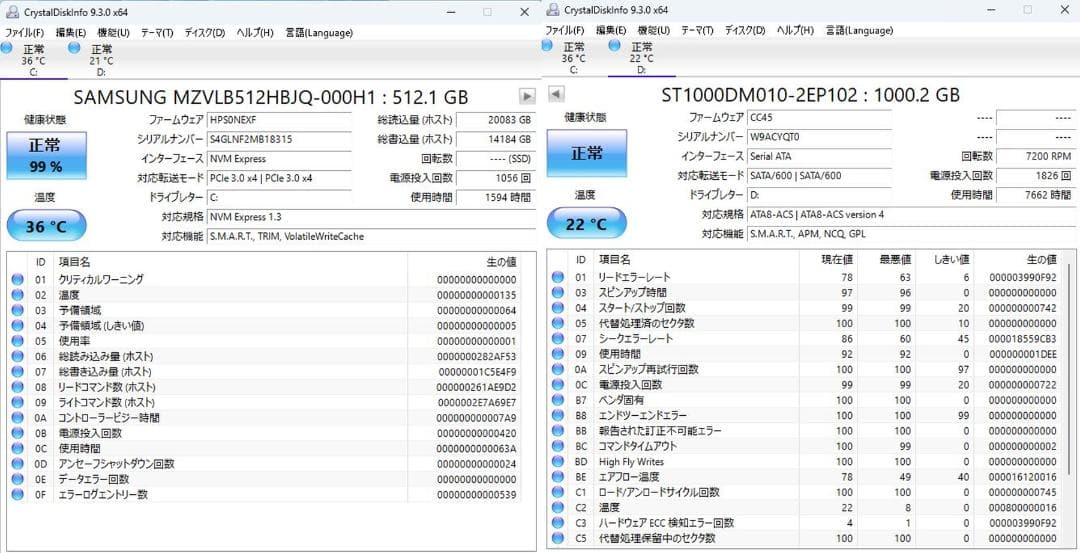Select C: drive tab in right window
The height and width of the screenshot is (553, 1080).
[574, 58]
